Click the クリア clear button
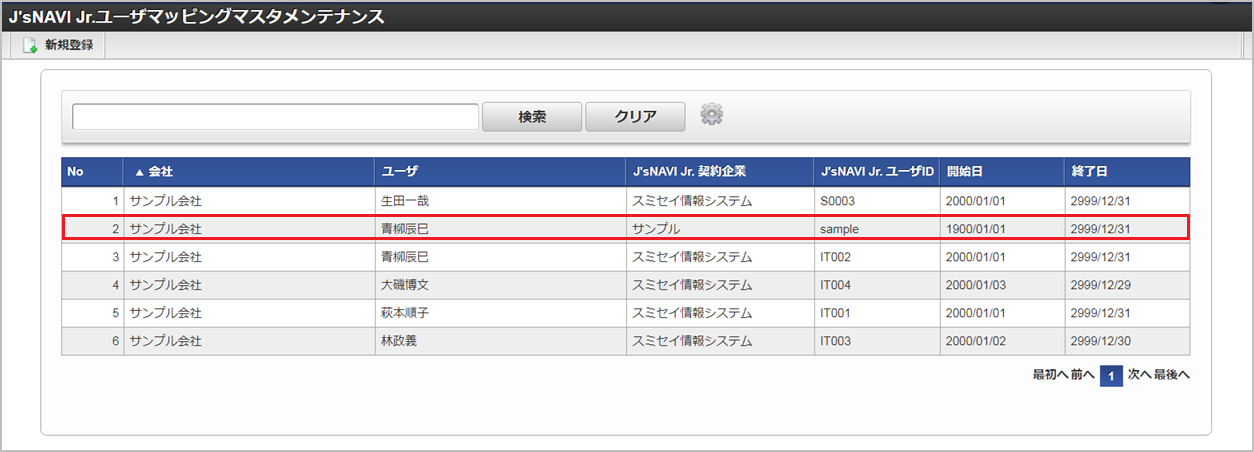Viewport: 1254px width, 452px height. [x=635, y=117]
